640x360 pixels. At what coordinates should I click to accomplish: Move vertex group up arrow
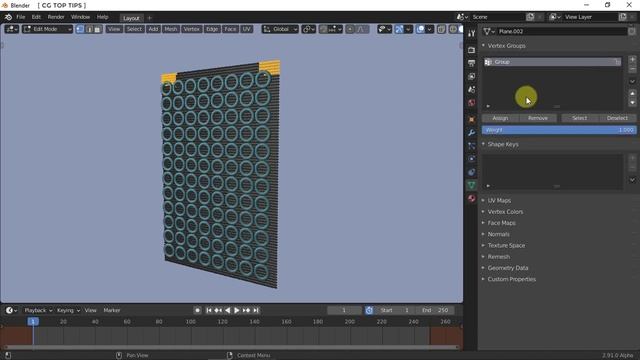point(632,93)
